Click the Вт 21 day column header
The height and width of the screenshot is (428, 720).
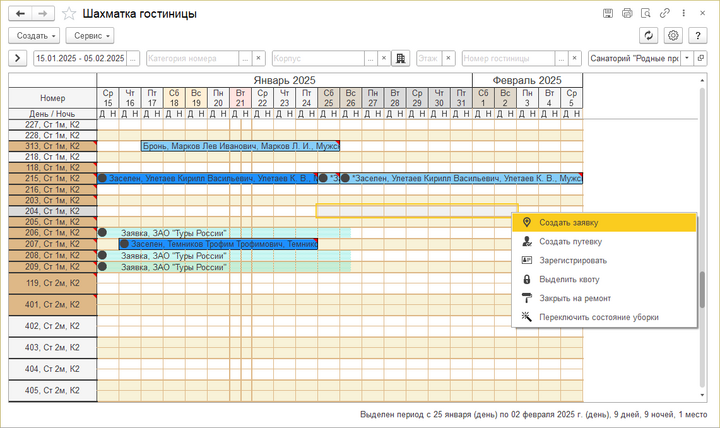pyautogui.click(x=241, y=98)
